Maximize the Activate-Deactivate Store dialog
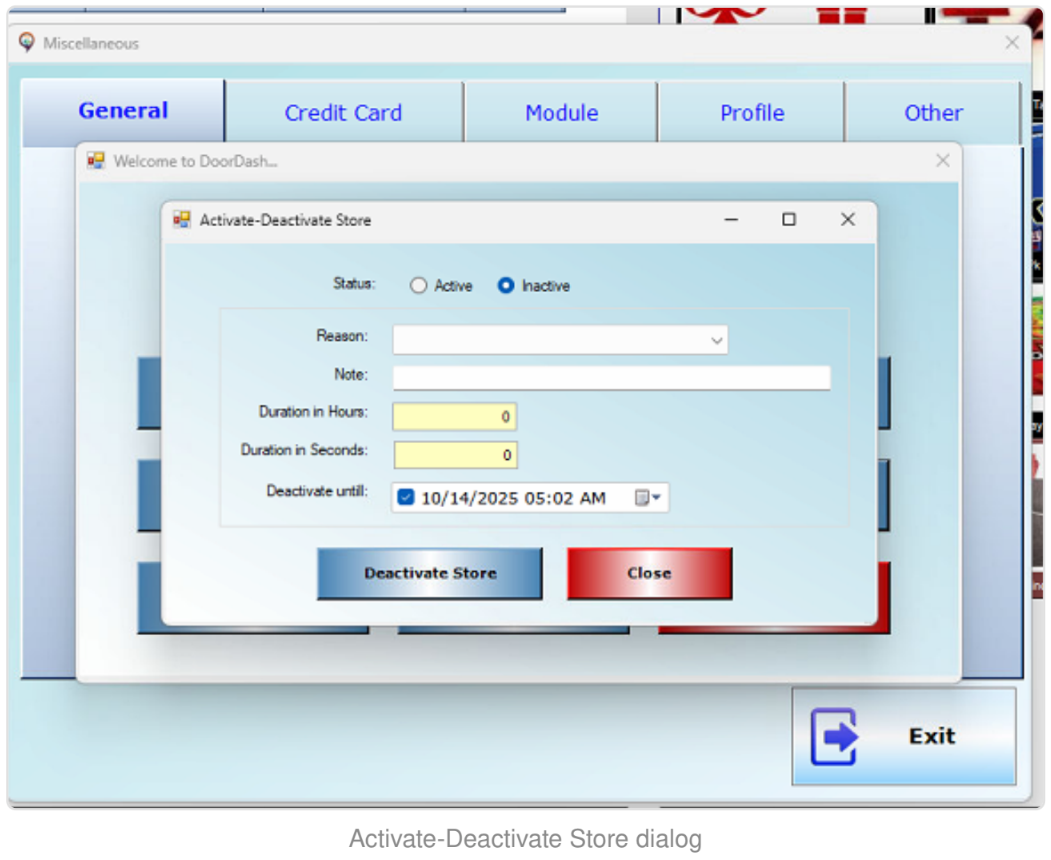 [x=789, y=219]
